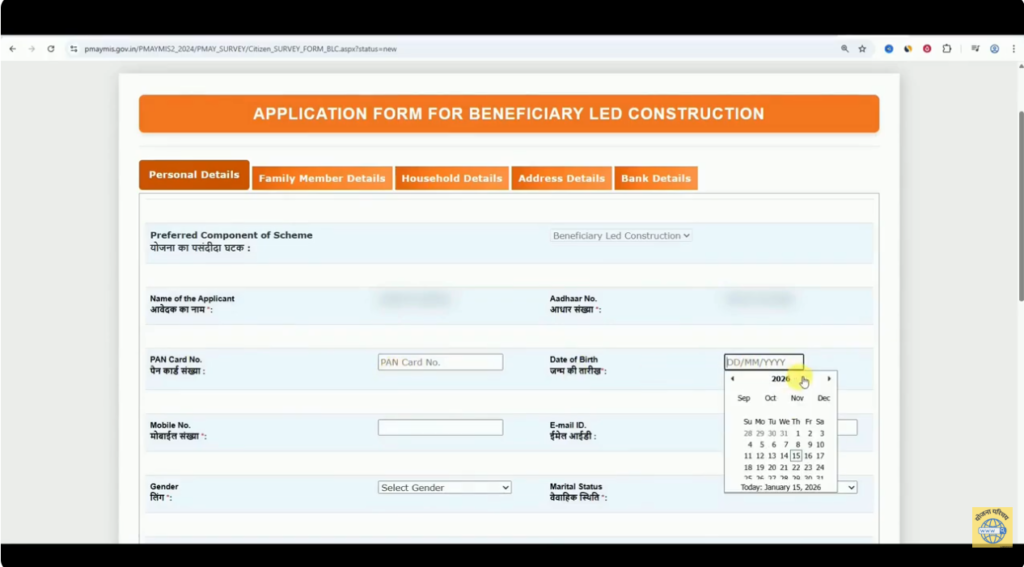The height and width of the screenshot is (567, 1024).
Task: Click the PAN Card No. input field
Action: tap(440, 362)
